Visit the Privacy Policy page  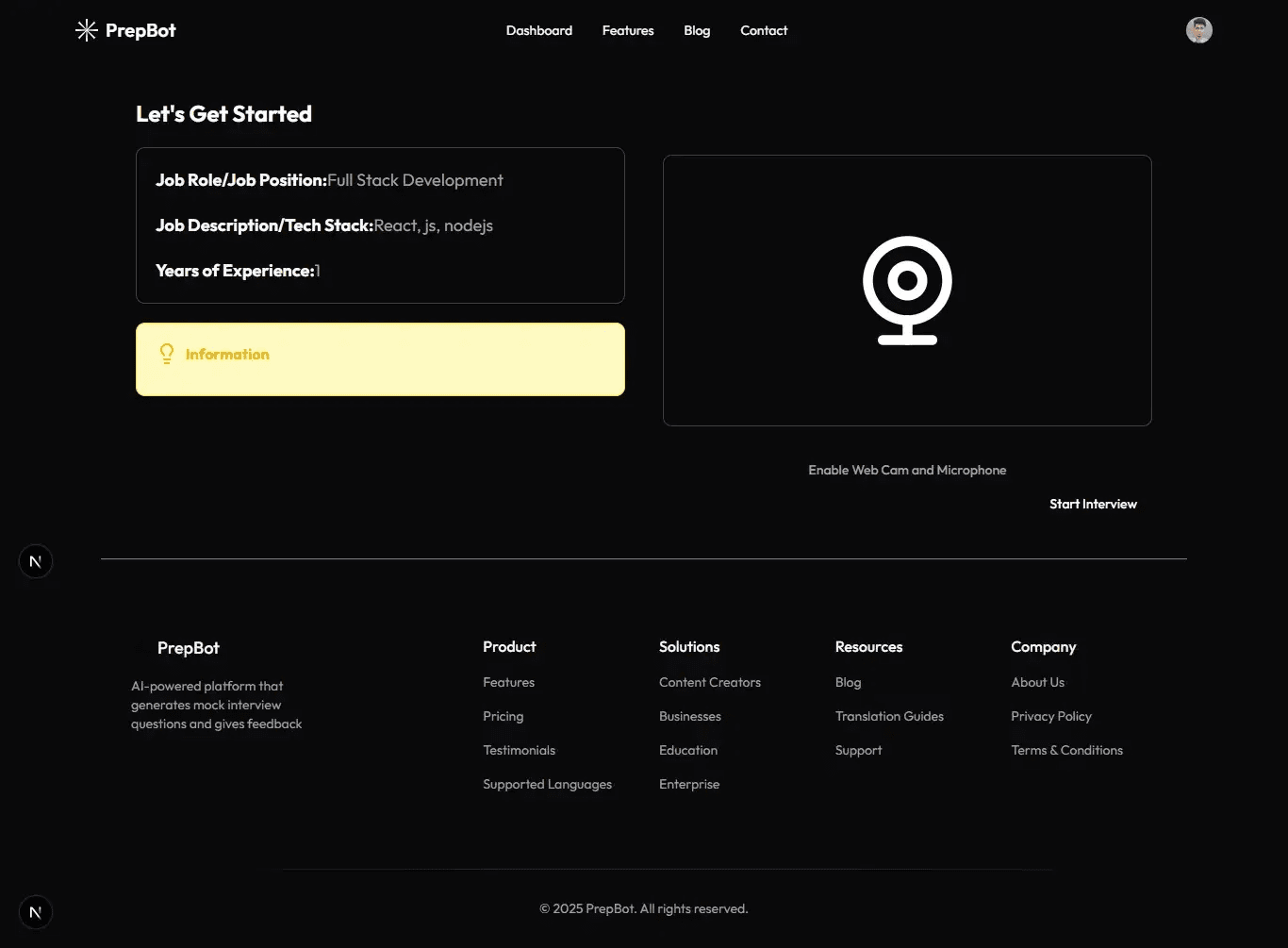[1050, 717]
